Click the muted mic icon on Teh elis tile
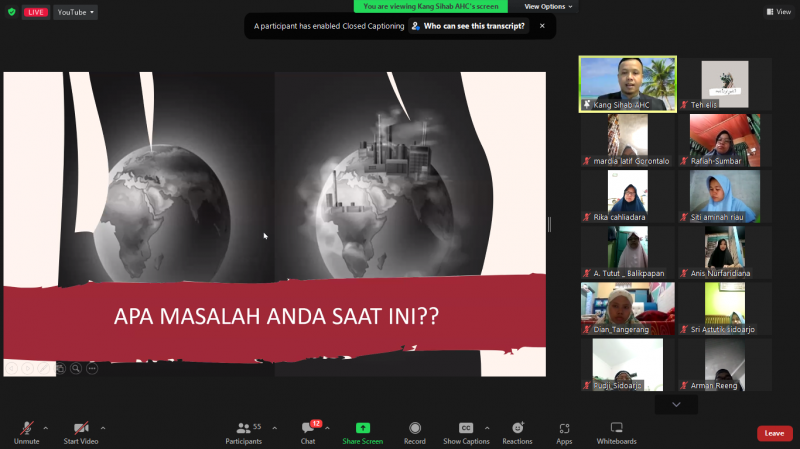 tap(684, 105)
